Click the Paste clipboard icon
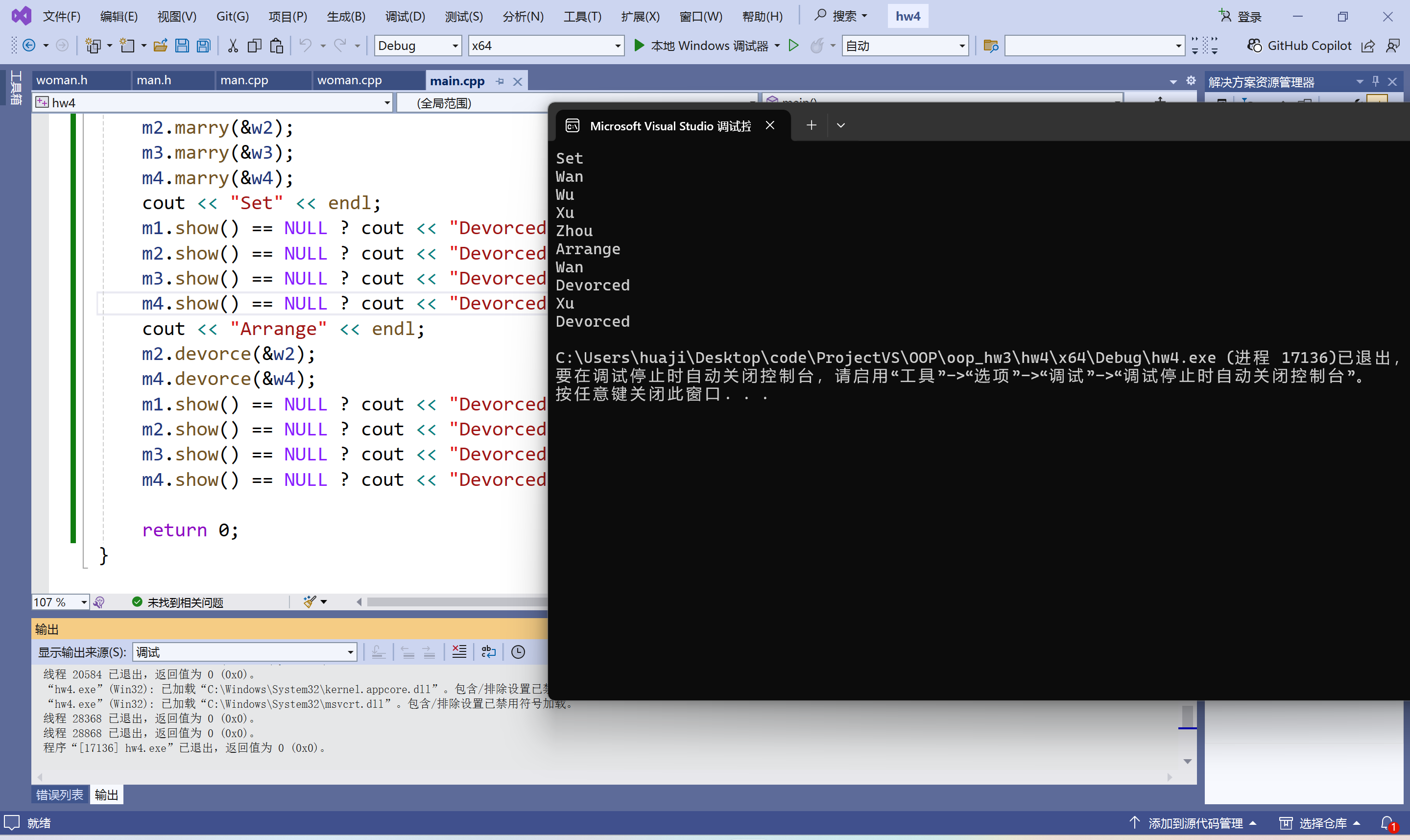Viewport: 1410px width, 840px height. point(276,46)
